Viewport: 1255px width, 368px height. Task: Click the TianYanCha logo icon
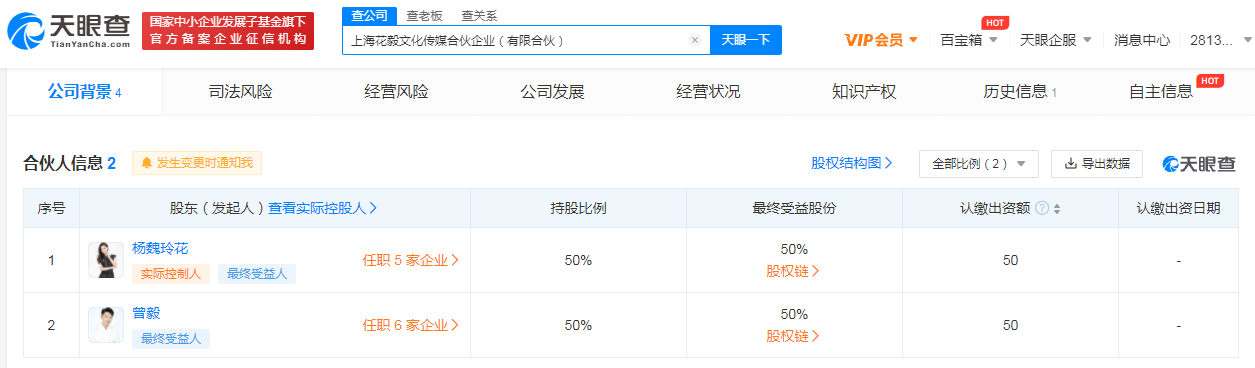pos(26,31)
